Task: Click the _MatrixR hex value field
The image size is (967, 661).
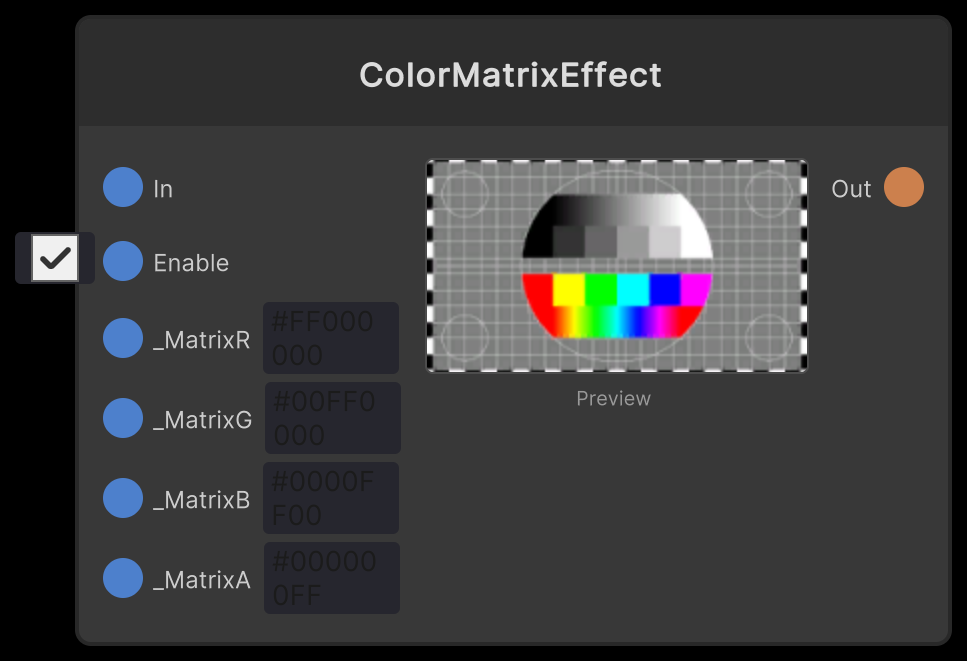Action: pyautogui.click(x=331, y=338)
